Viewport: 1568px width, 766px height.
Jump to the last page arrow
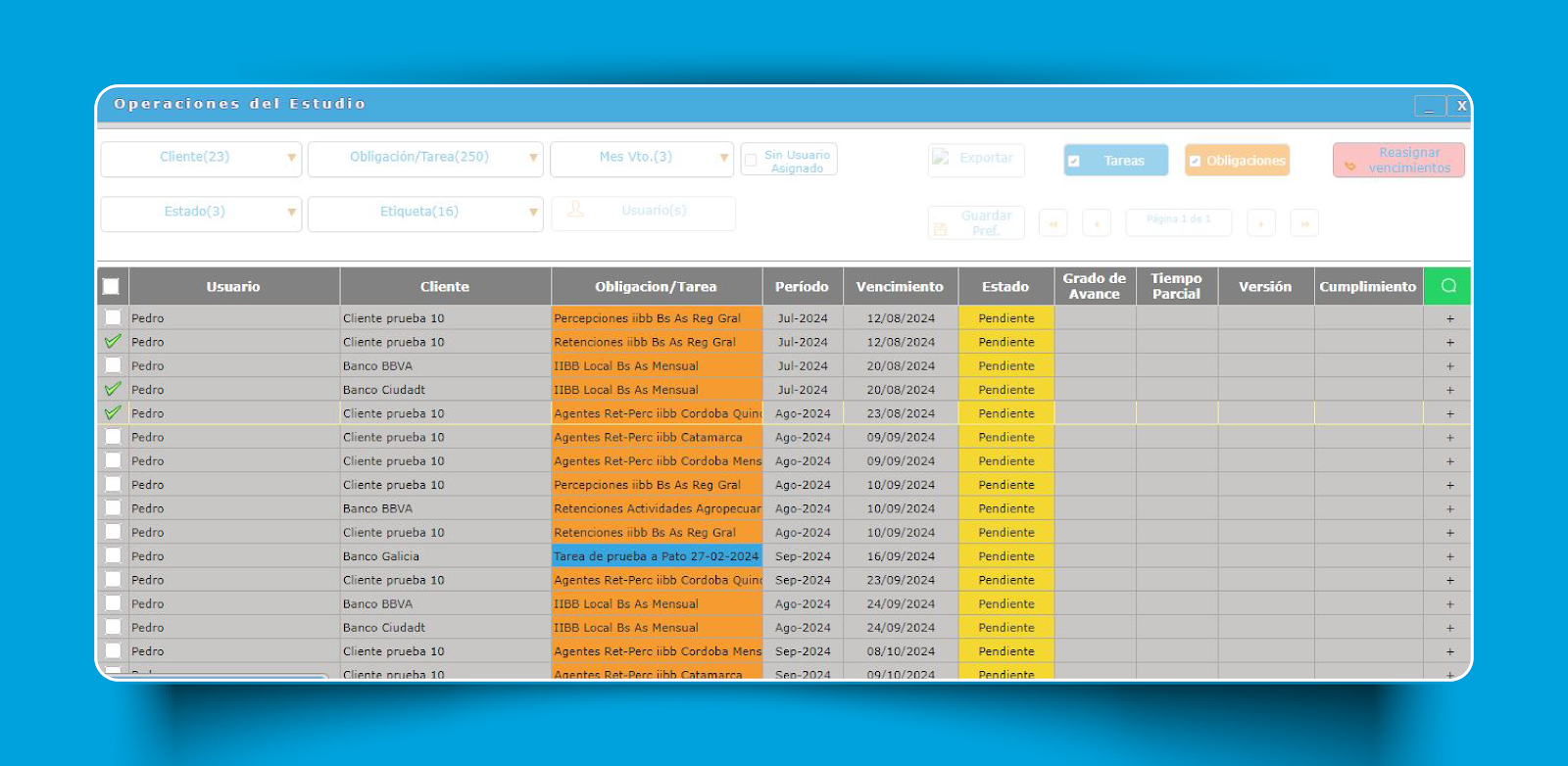click(1304, 223)
